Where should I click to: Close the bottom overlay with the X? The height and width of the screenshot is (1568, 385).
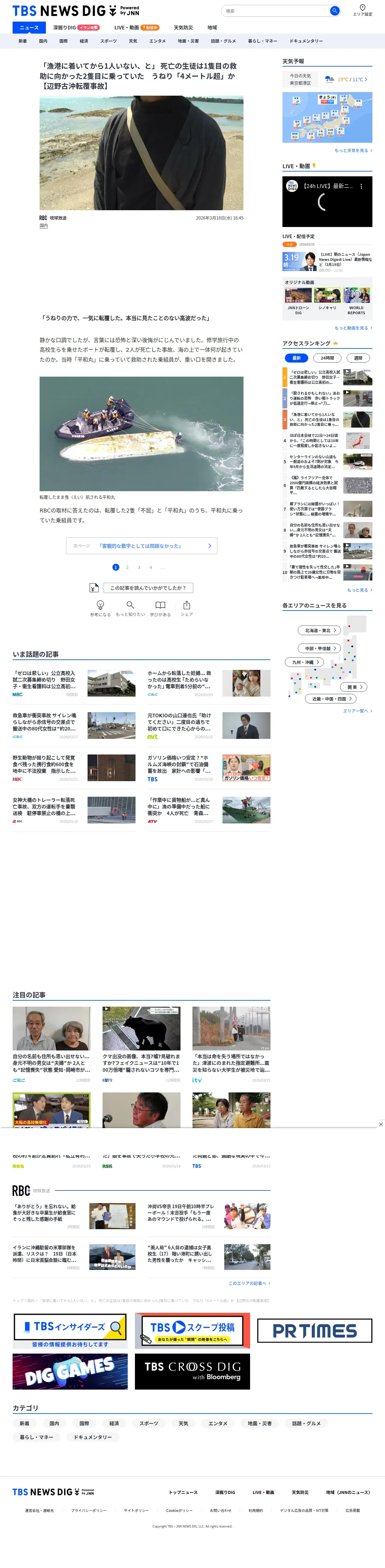(381, 1124)
